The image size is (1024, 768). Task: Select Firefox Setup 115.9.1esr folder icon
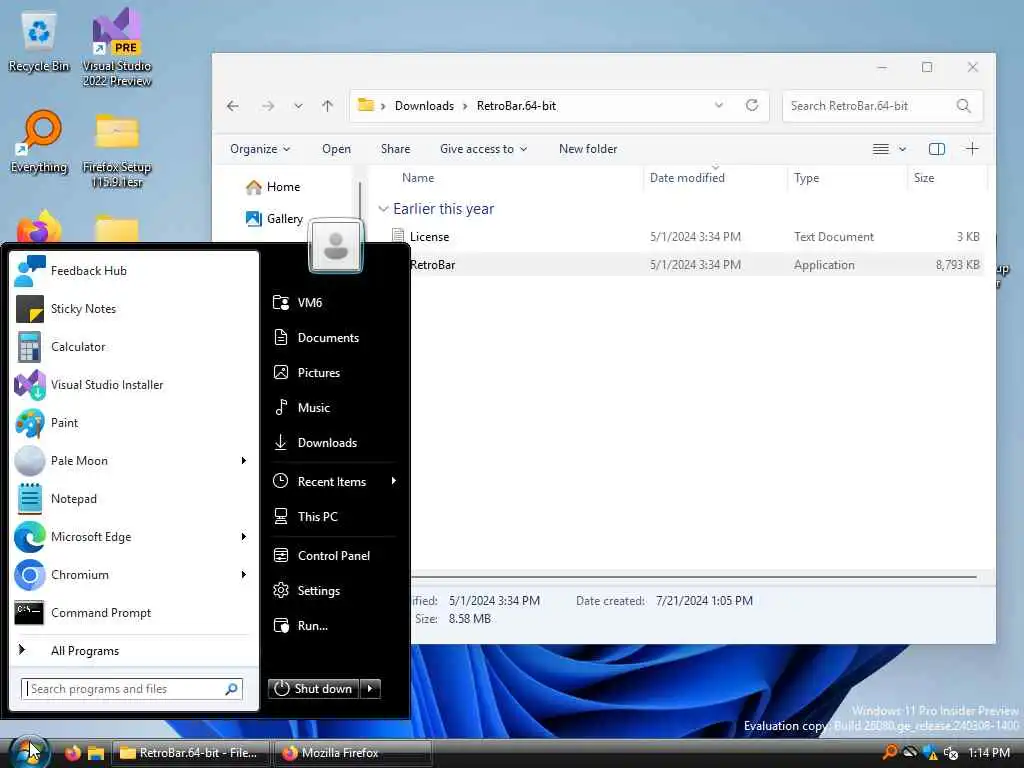coord(117,151)
